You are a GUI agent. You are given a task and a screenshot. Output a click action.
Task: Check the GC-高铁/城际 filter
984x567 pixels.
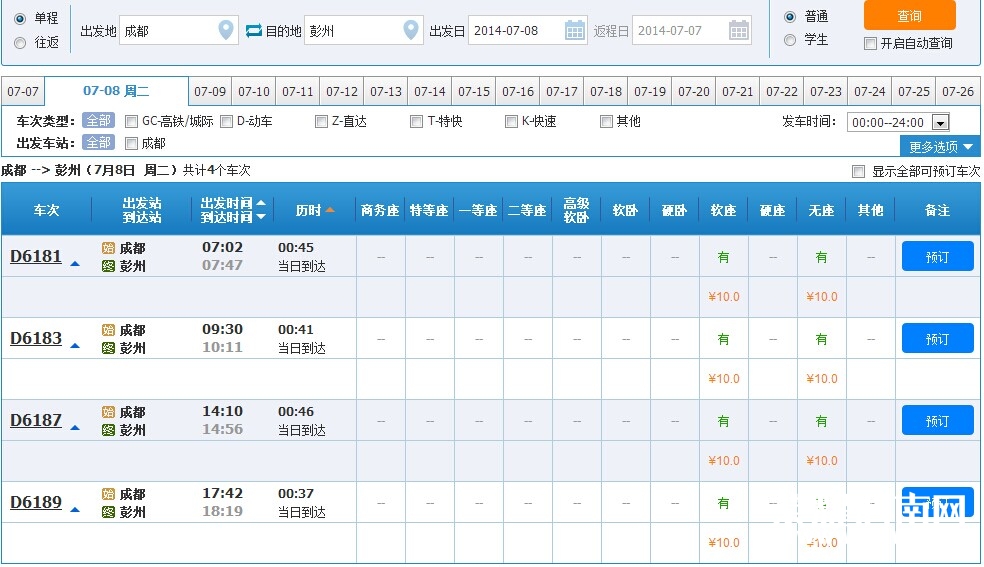tap(131, 121)
